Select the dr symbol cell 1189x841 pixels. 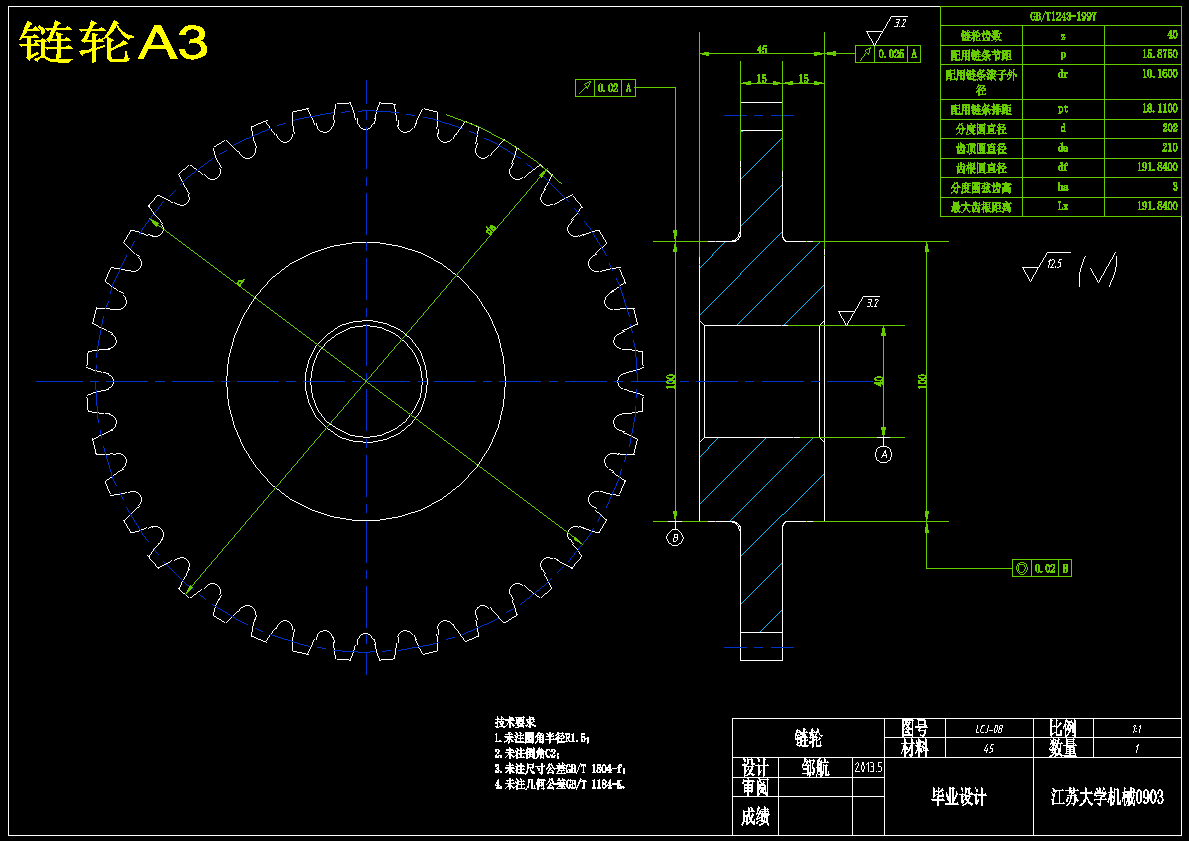point(1063,82)
